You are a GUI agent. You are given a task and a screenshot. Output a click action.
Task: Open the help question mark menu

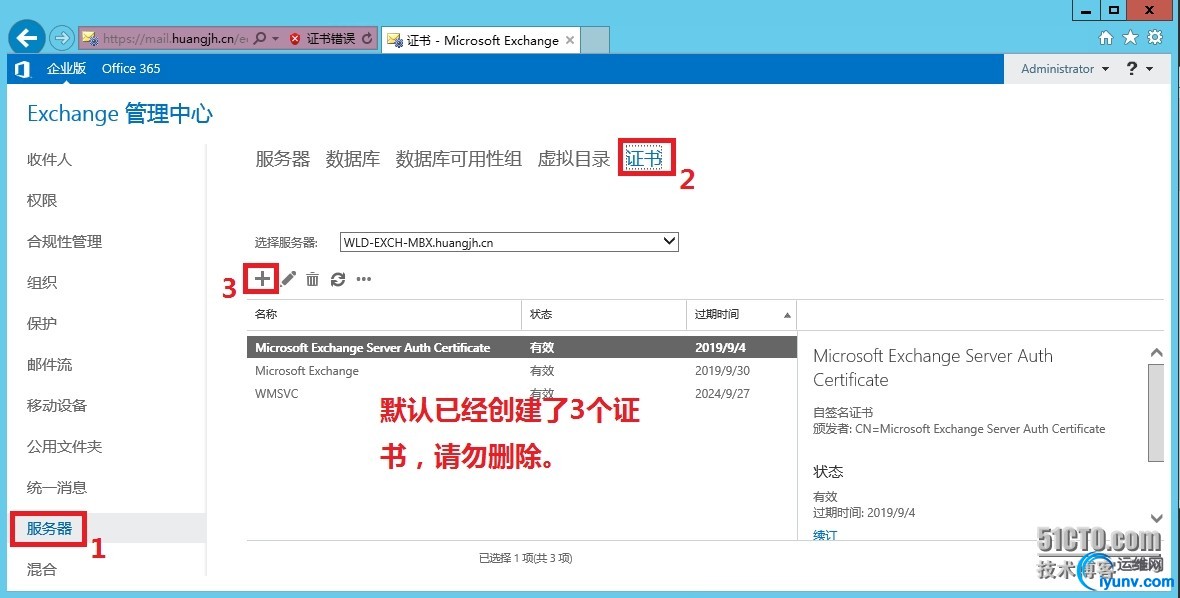tap(1139, 68)
